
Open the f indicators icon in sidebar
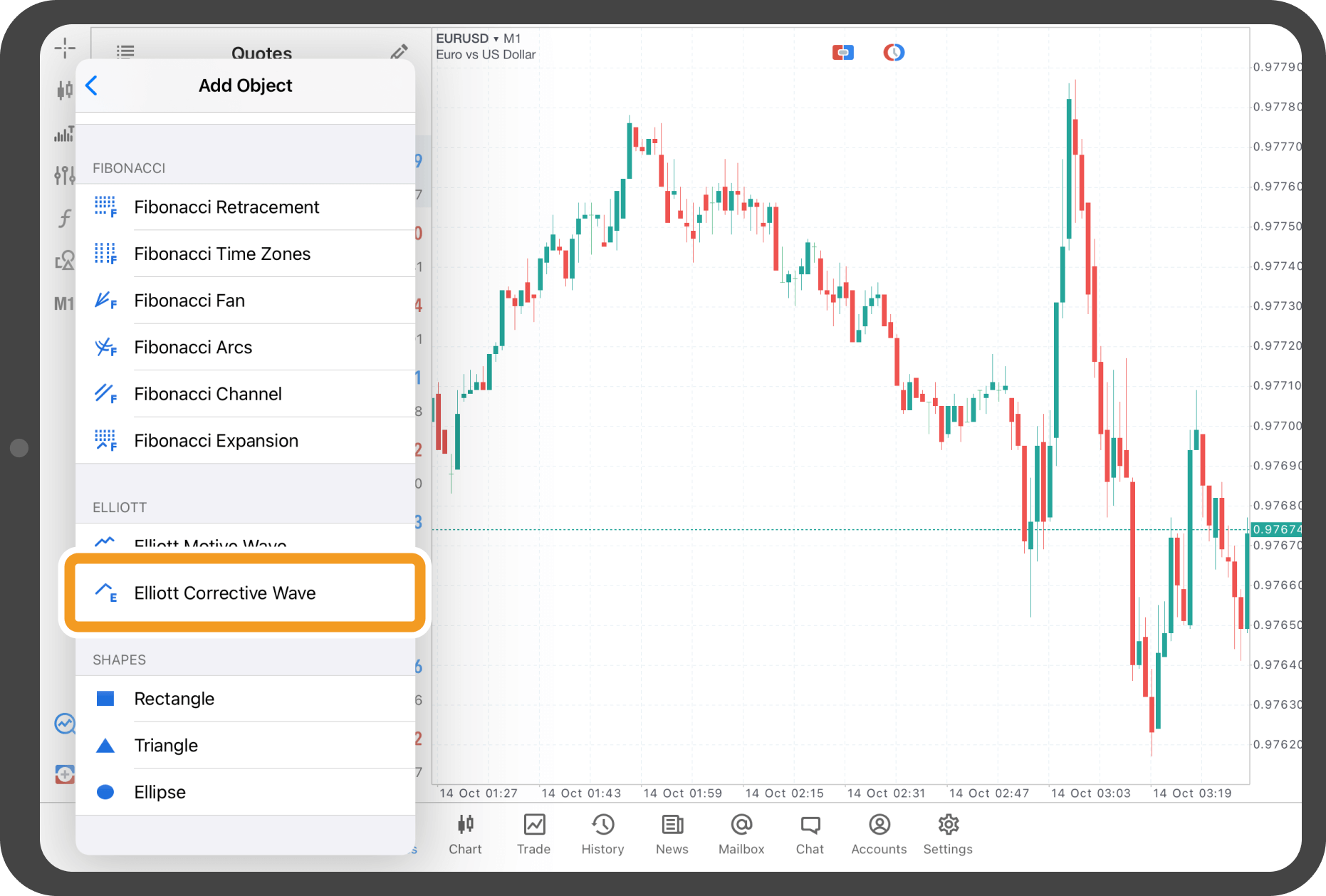tap(65, 218)
